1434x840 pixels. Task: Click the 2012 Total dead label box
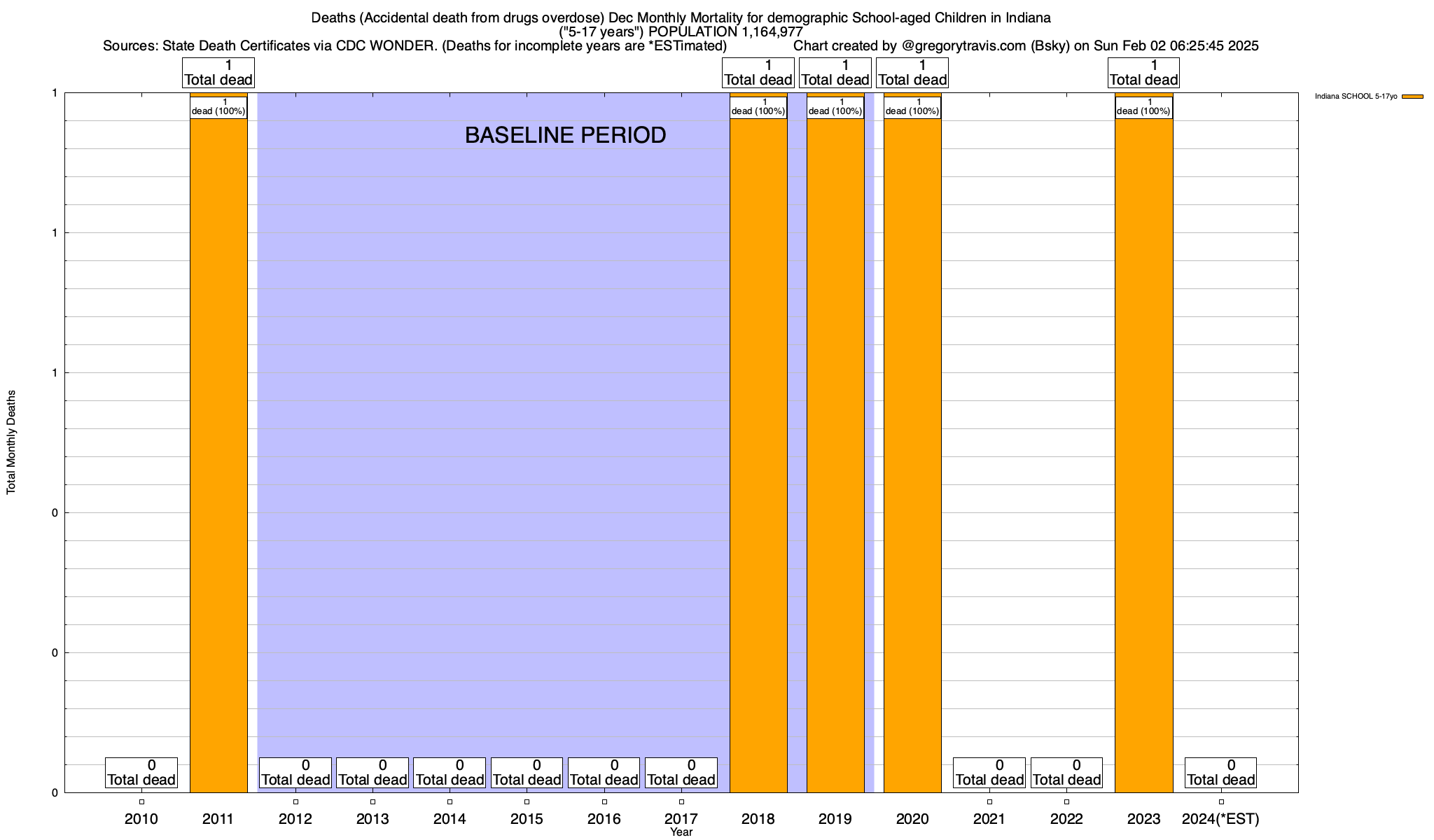pos(295,773)
